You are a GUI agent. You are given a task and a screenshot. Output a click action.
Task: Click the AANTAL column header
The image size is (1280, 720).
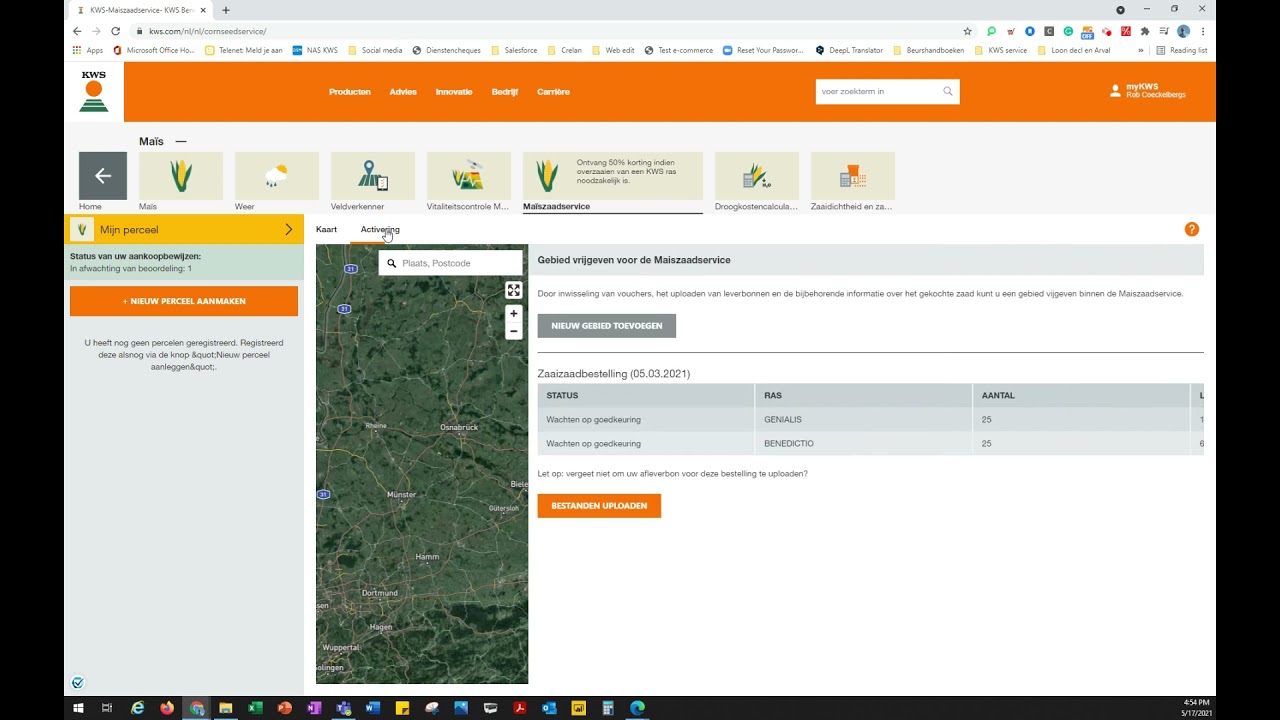1081,395
